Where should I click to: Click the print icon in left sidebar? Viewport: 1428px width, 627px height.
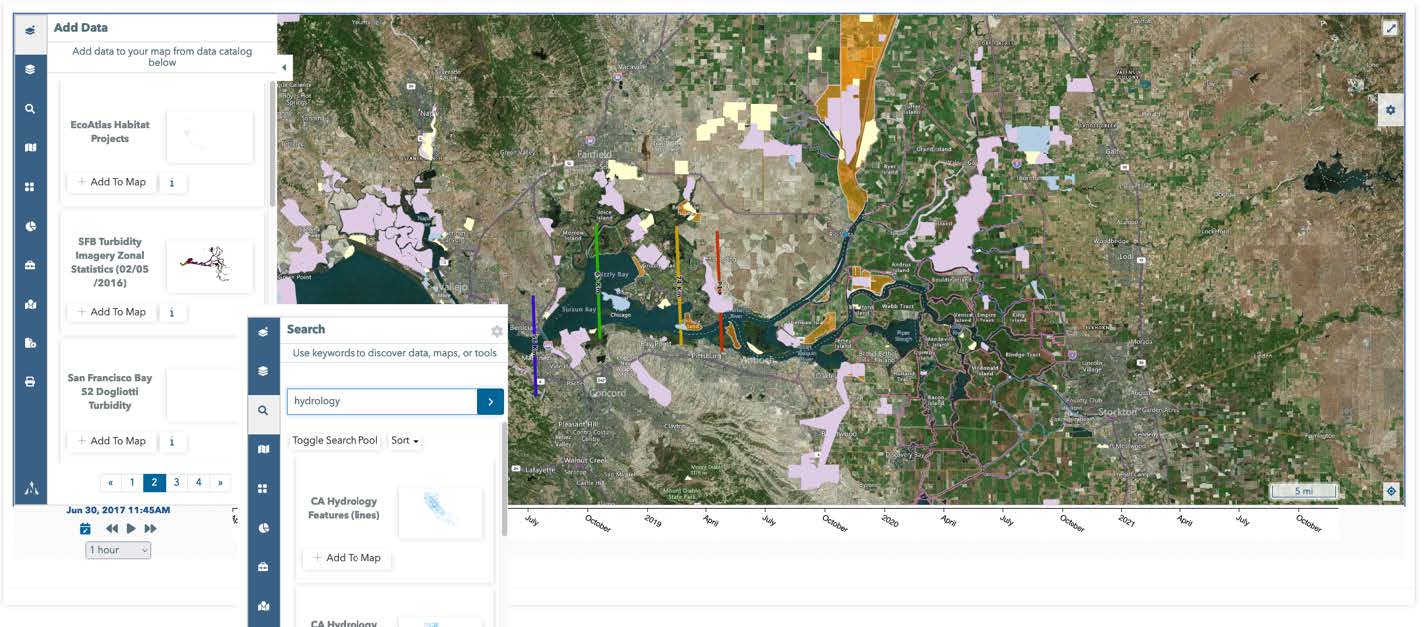30,381
